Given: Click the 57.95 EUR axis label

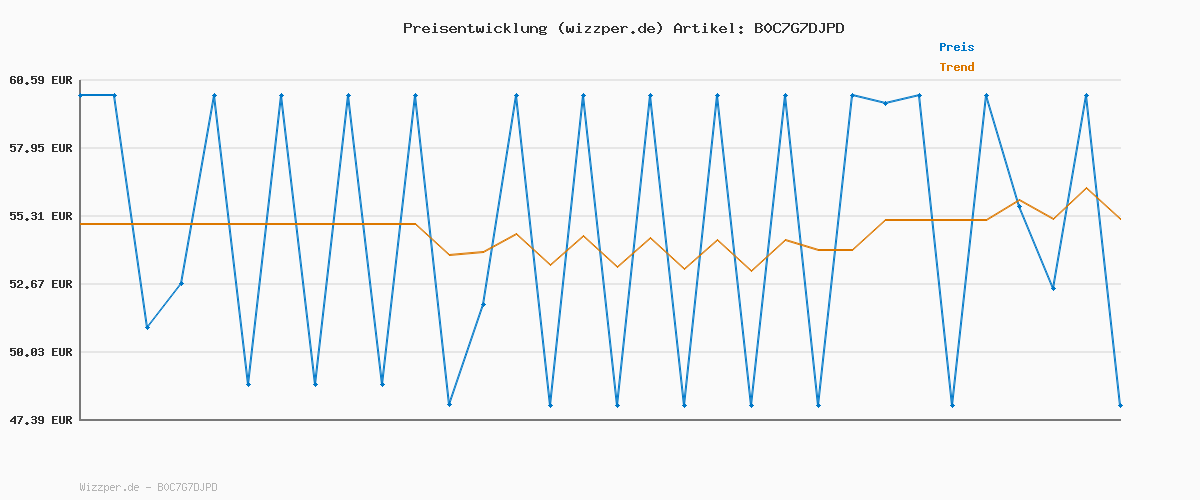Looking at the screenshot, I should pos(41,148).
